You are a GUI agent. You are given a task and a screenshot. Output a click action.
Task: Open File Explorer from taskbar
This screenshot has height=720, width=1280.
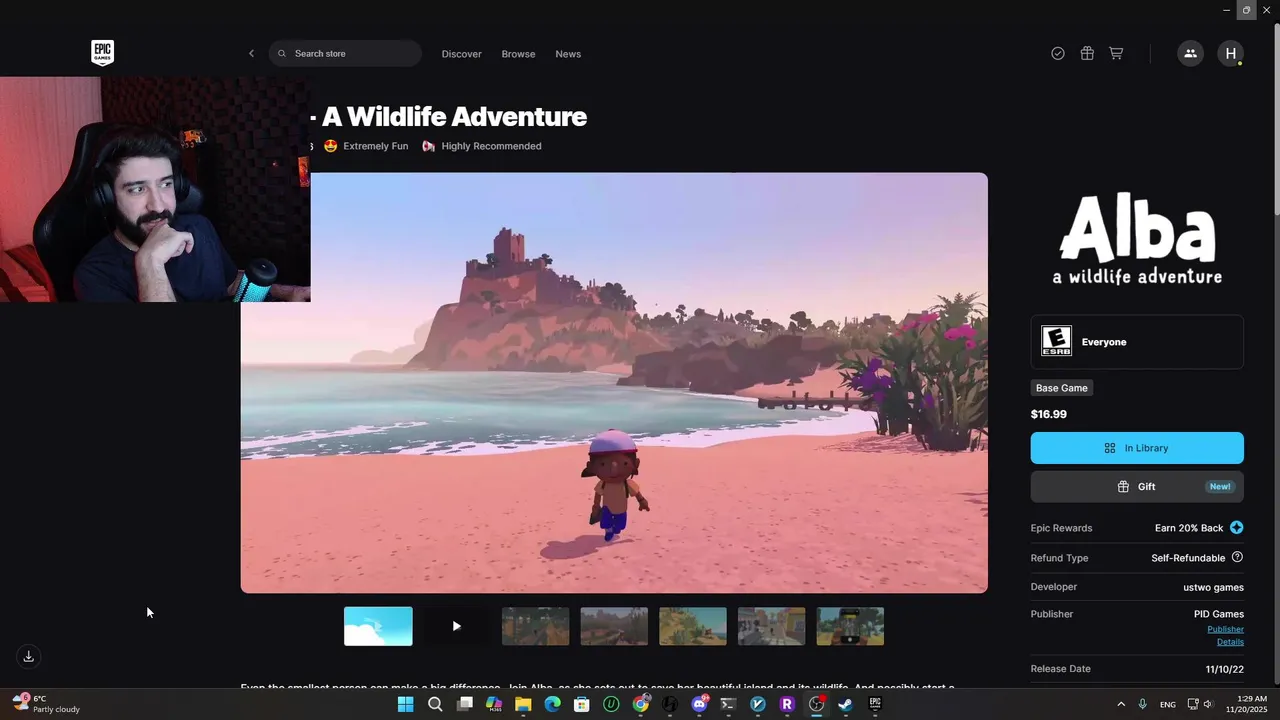tap(523, 704)
